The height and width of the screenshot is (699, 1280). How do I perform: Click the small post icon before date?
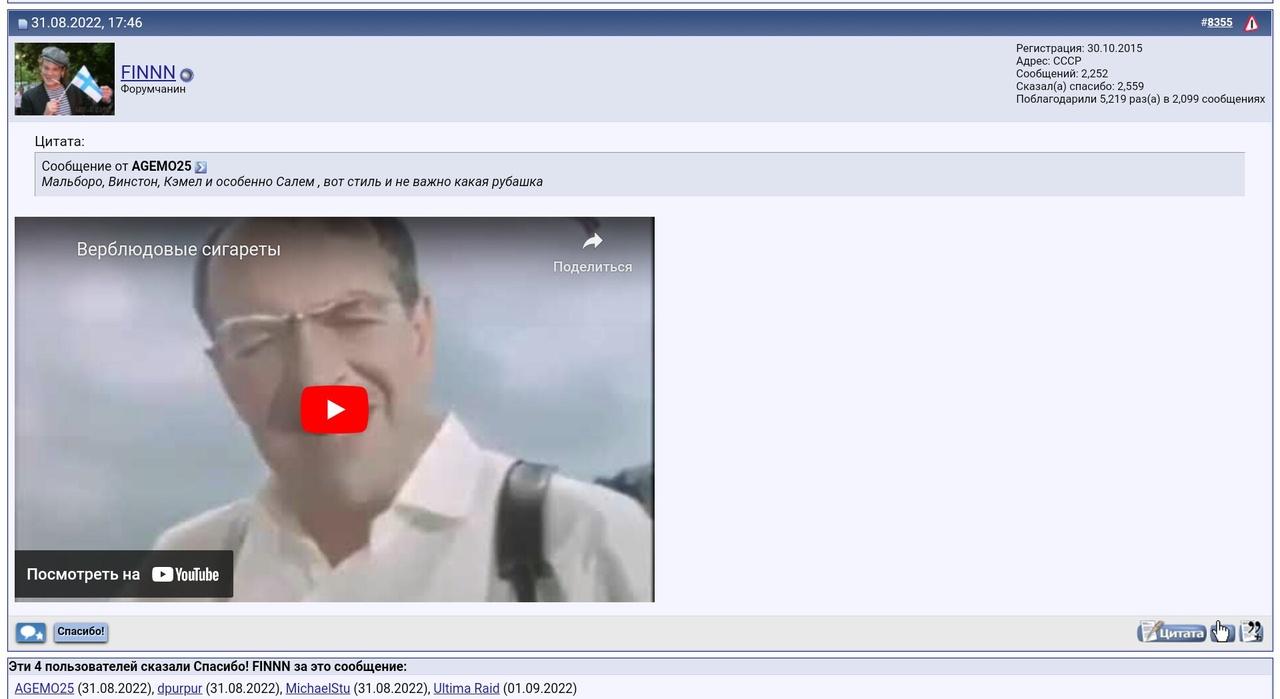point(22,23)
